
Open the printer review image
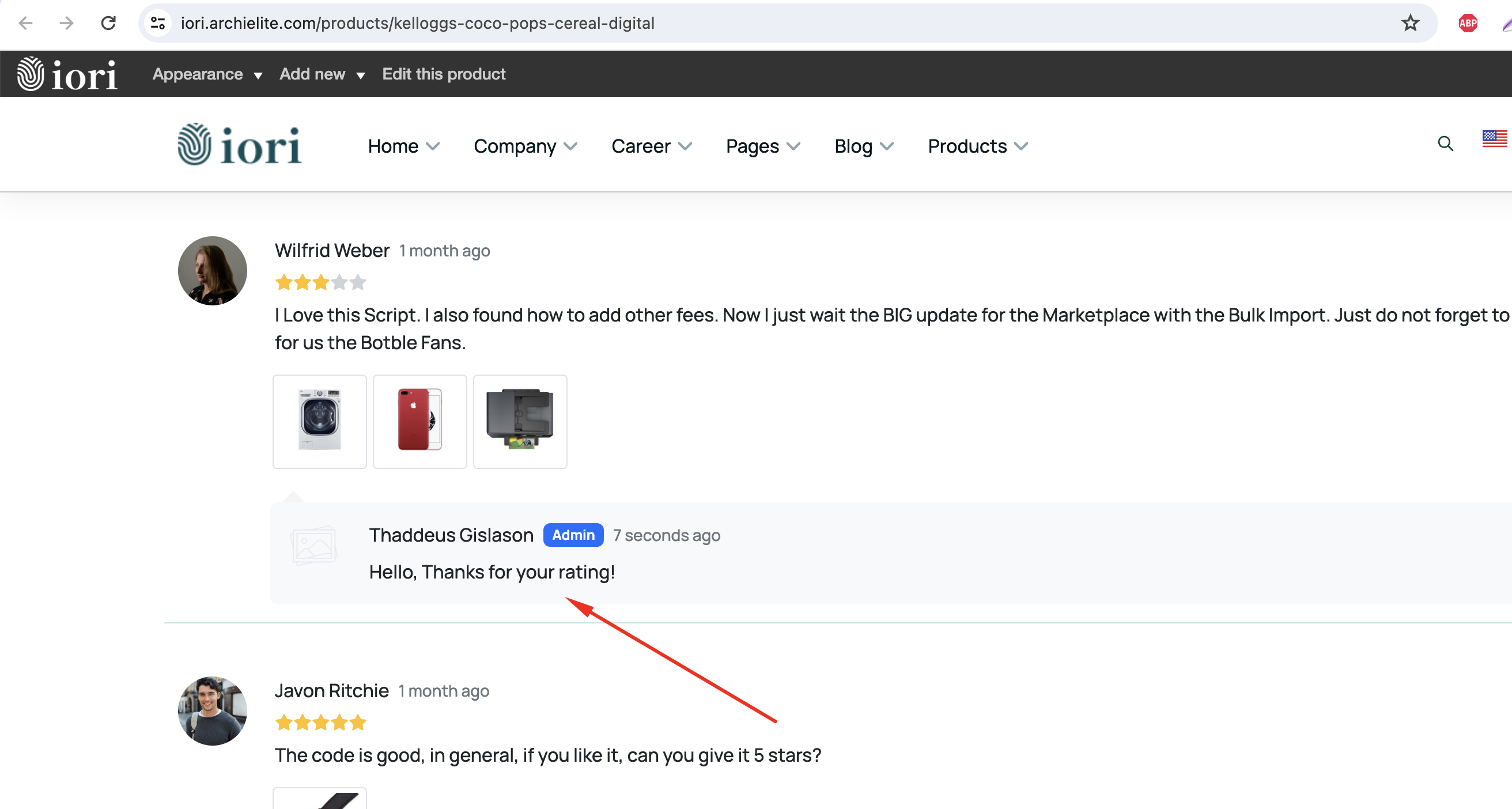(x=521, y=422)
